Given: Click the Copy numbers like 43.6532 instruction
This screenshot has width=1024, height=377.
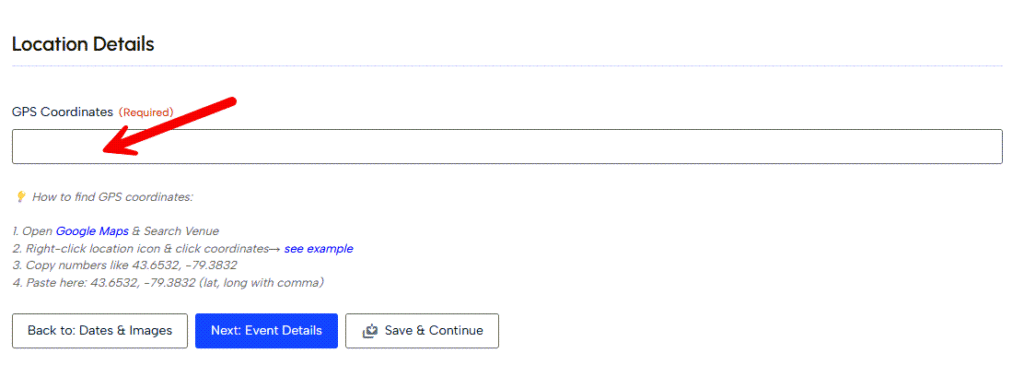Looking at the screenshot, I should point(124,266).
